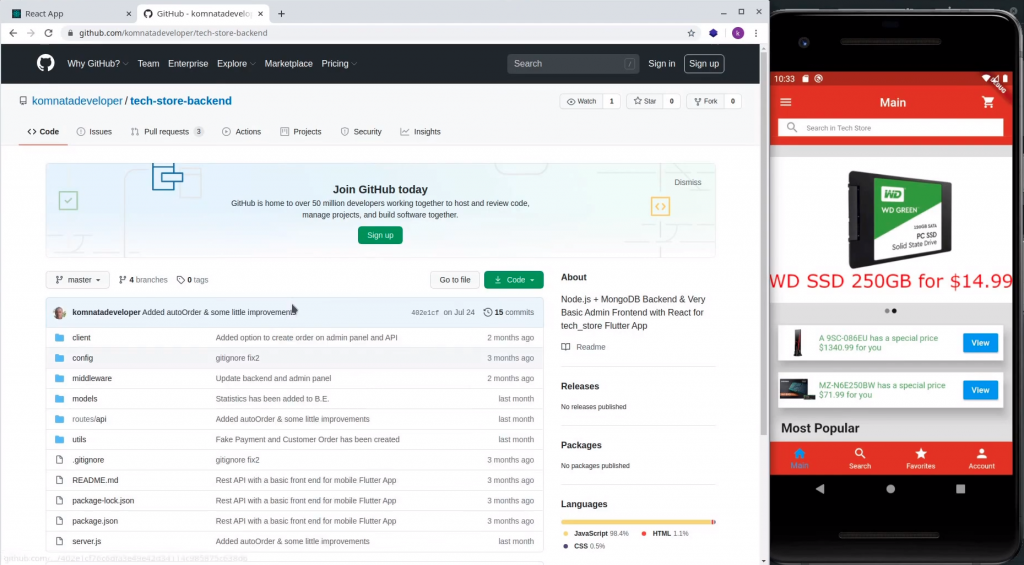Click the green Sign up button in banner
The height and width of the screenshot is (565, 1024).
pos(380,235)
